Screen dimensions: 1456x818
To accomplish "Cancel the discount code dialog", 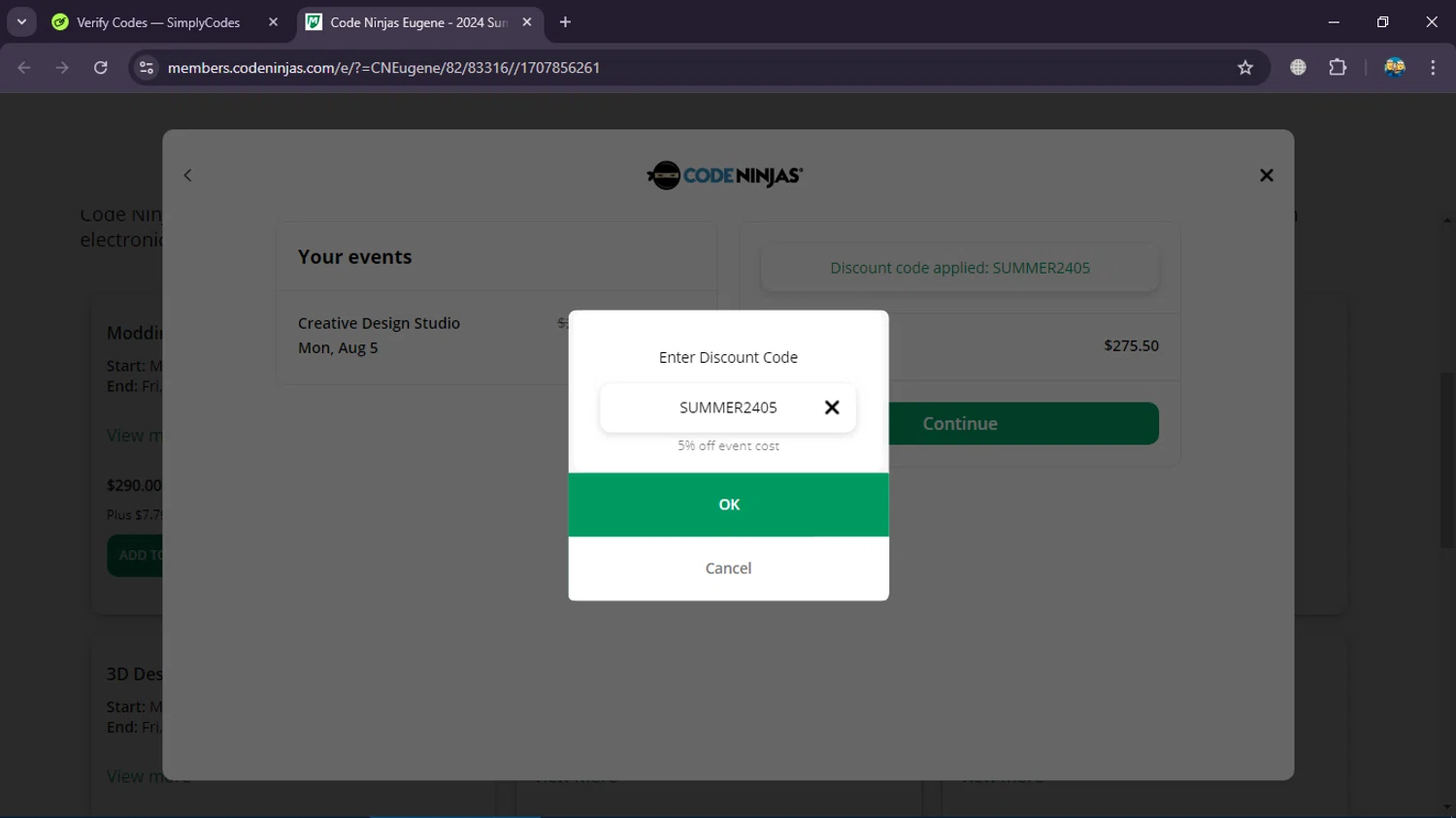I will 728,569.
